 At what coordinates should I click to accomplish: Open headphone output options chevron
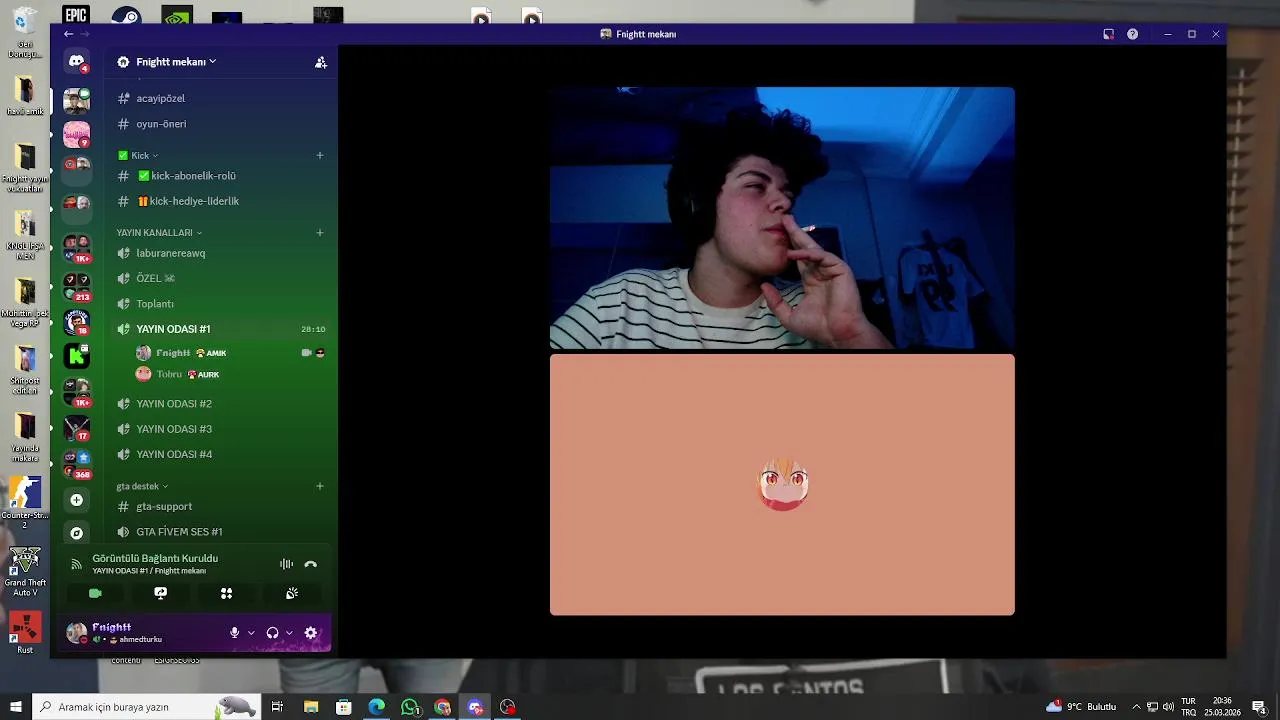pyautogui.click(x=289, y=633)
